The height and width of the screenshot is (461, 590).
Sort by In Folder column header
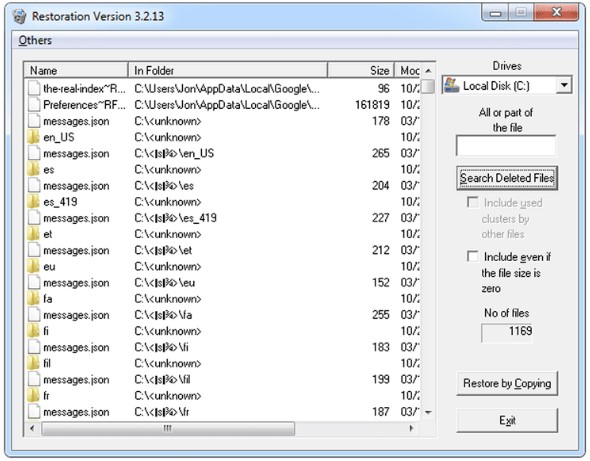point(228,70)
